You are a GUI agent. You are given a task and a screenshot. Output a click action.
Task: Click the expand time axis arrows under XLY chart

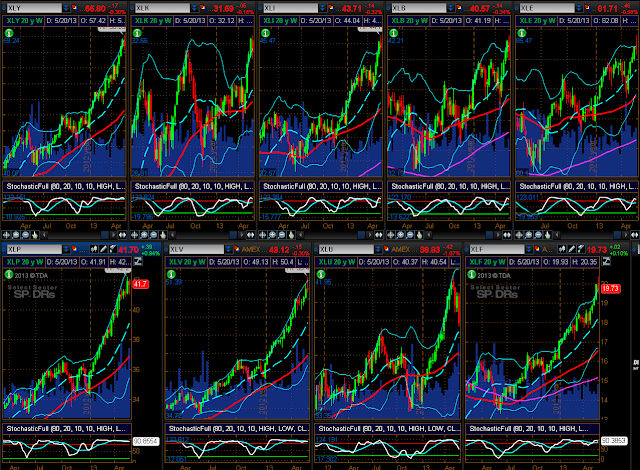coord(122,235)
